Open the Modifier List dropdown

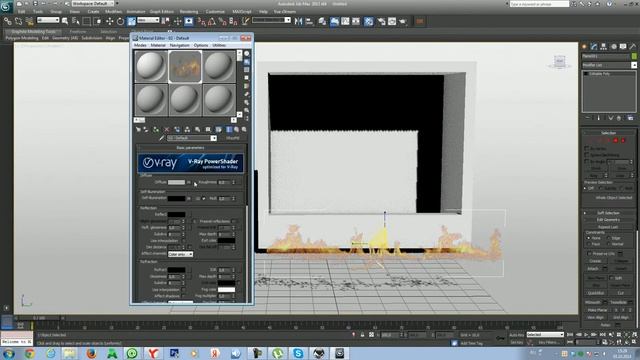609,65
